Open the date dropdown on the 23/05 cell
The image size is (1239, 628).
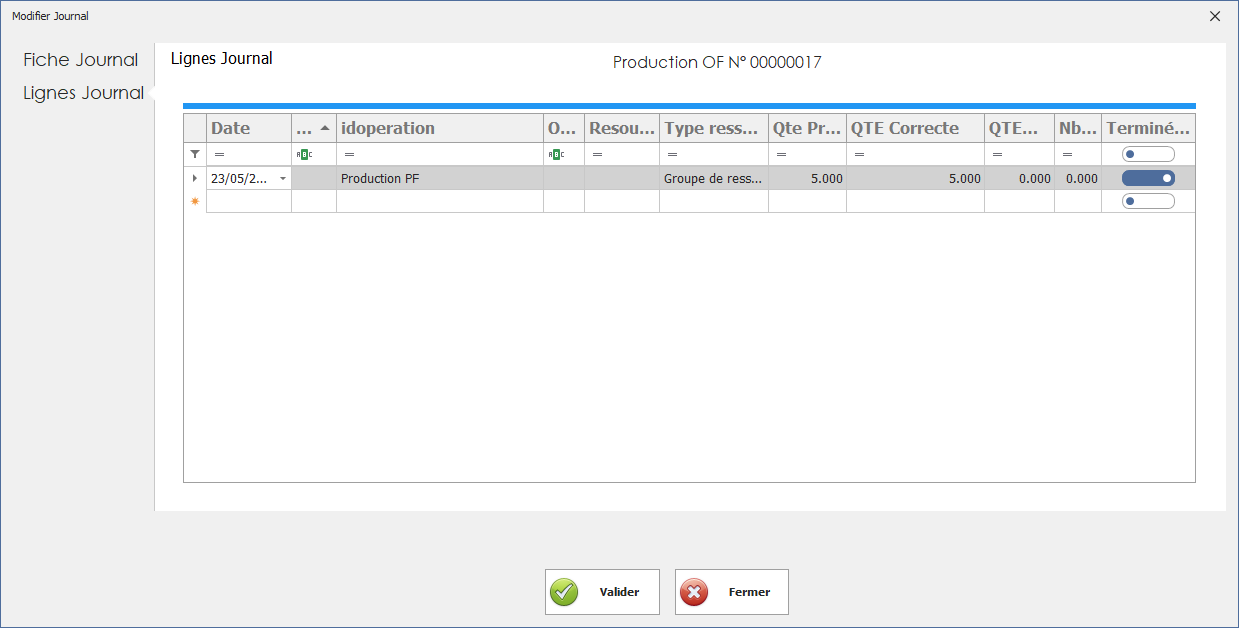[282, 178]
